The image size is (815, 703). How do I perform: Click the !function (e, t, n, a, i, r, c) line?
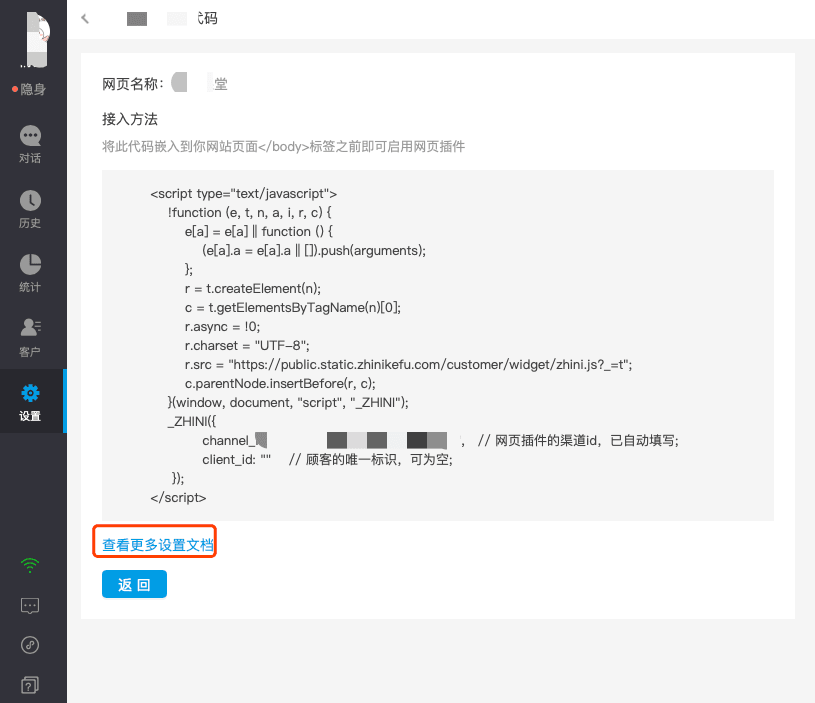(249, 213)
